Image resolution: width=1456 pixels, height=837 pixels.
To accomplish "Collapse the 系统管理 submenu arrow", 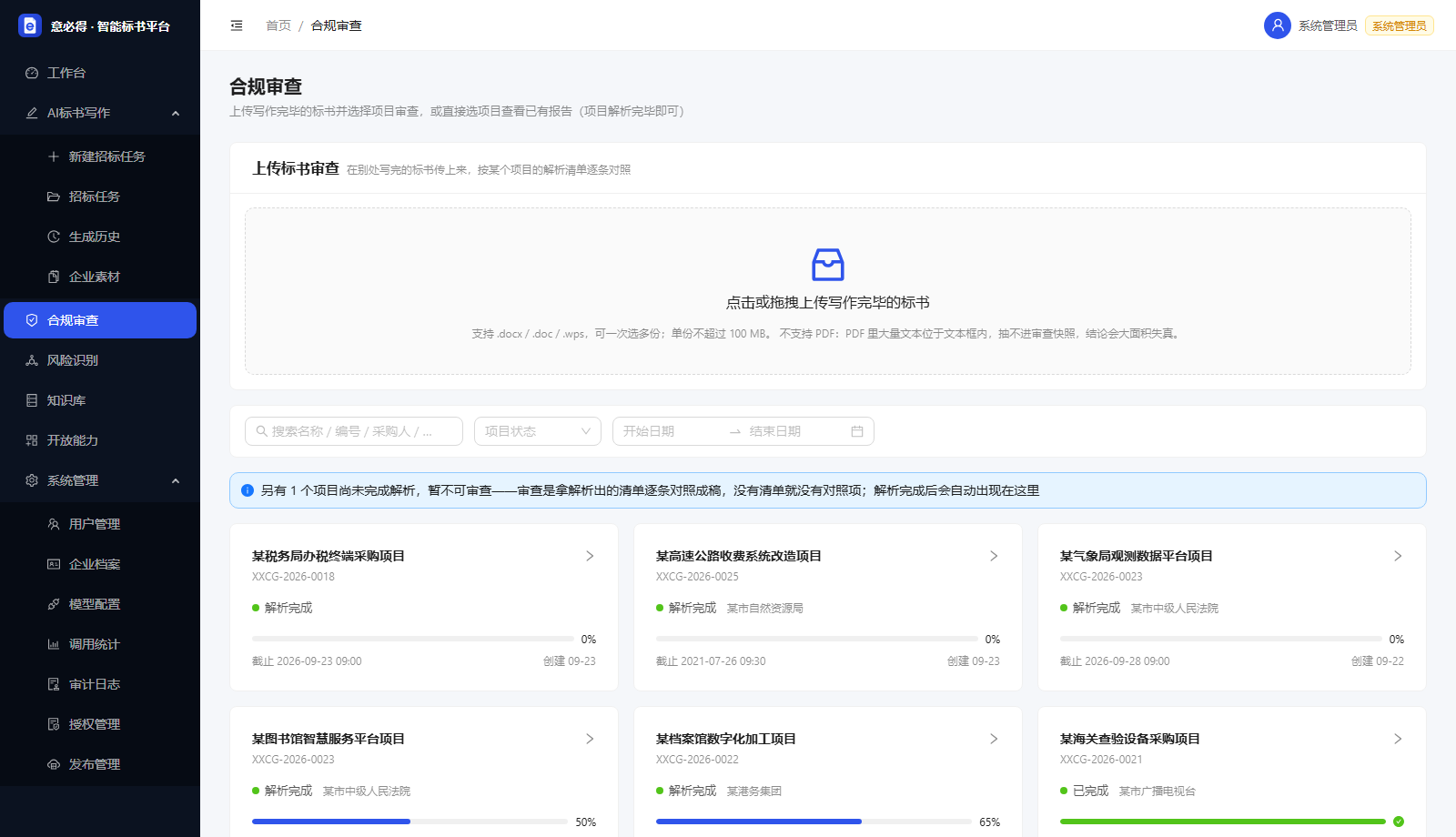I will point(176,480).
